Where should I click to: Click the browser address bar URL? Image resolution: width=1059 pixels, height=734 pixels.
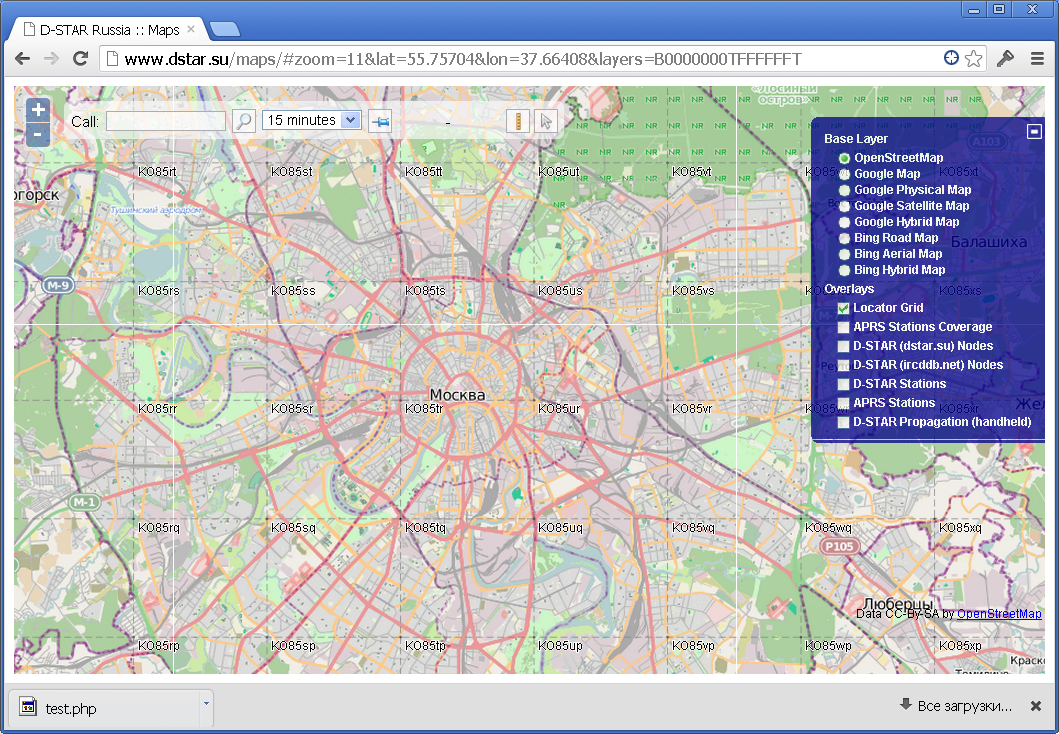(463, 59)
